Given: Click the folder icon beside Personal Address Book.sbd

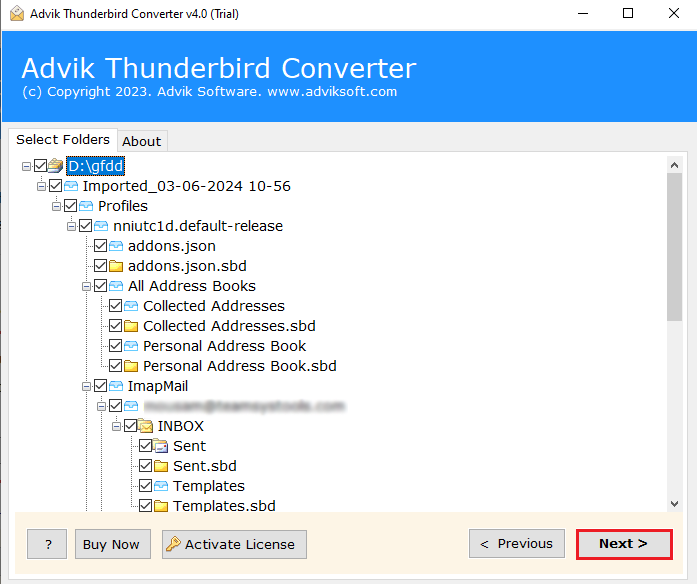Looking at the screenshot, I should 131,366.
